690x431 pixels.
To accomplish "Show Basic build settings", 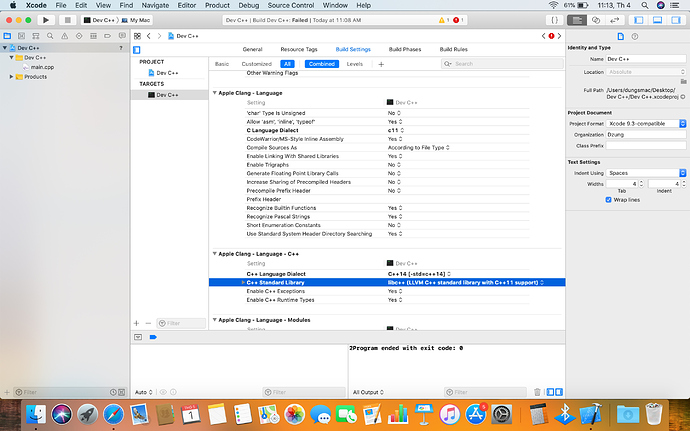I will 222,64.
